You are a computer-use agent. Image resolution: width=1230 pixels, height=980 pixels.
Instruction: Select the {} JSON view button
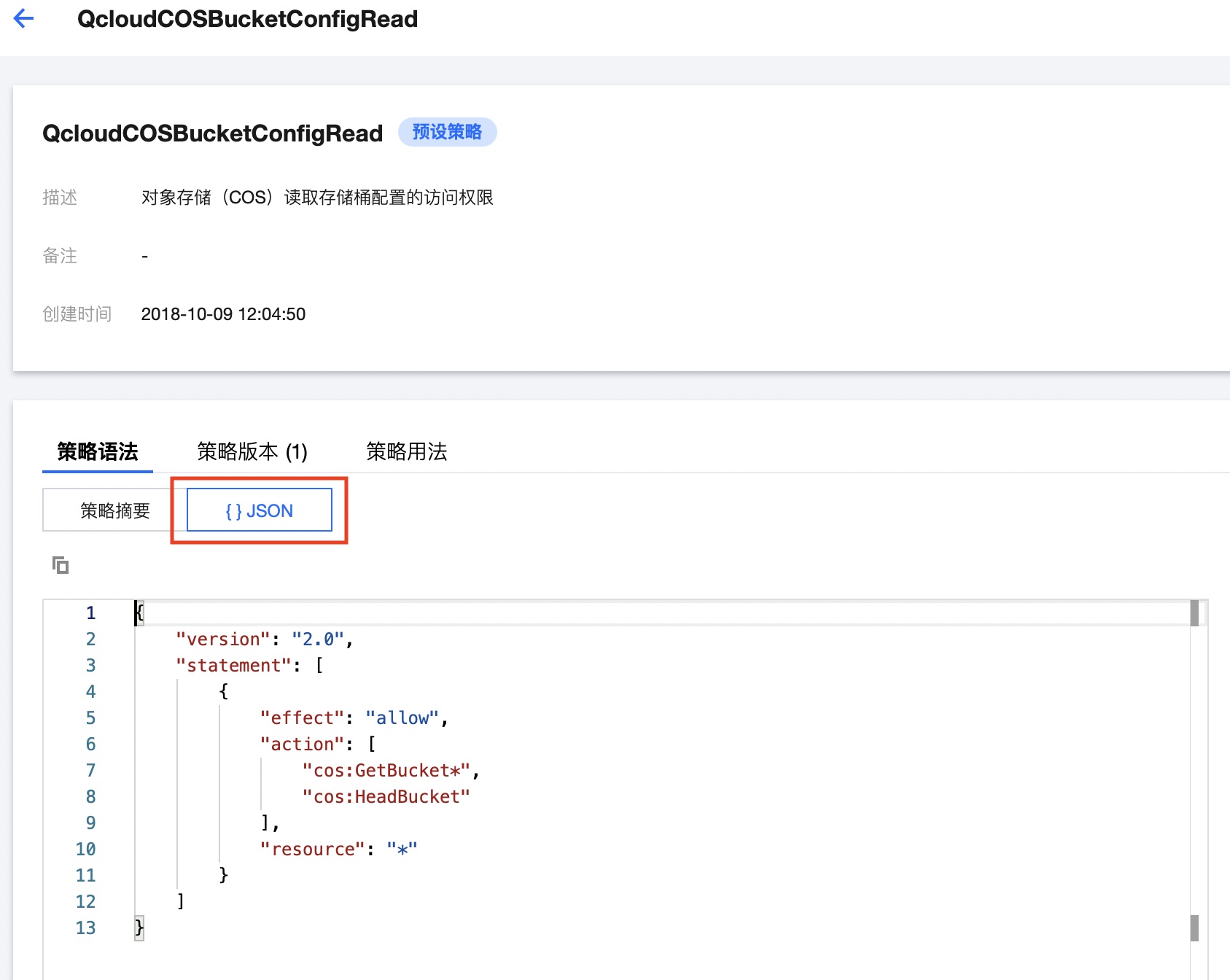pyautogui.click(x=260, y=510)
